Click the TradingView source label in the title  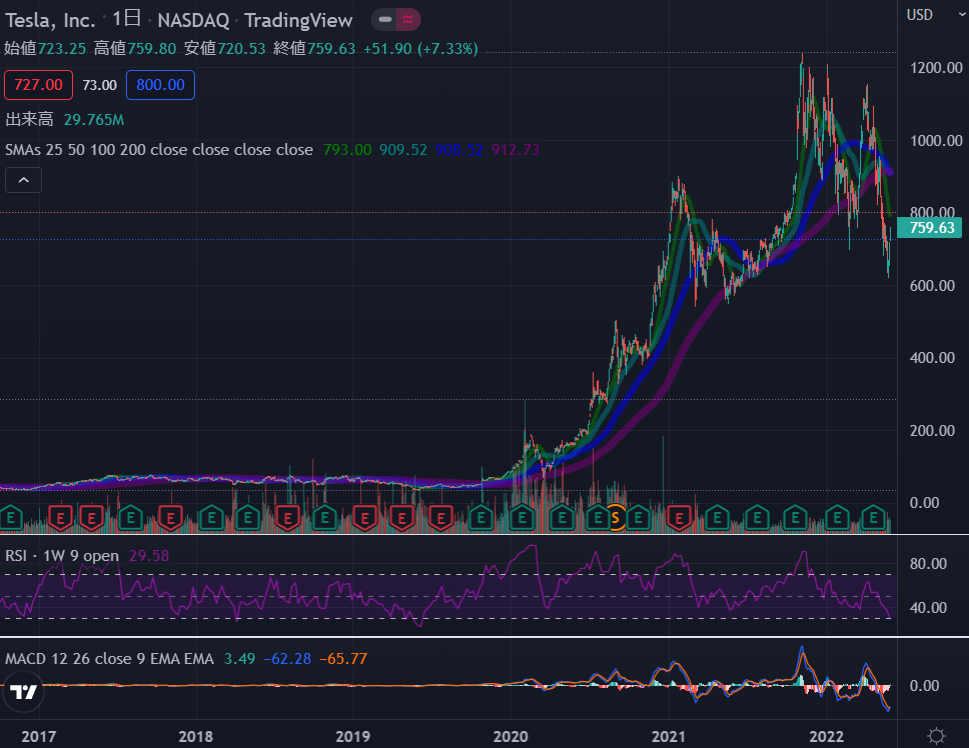click(x=298, y=20)
